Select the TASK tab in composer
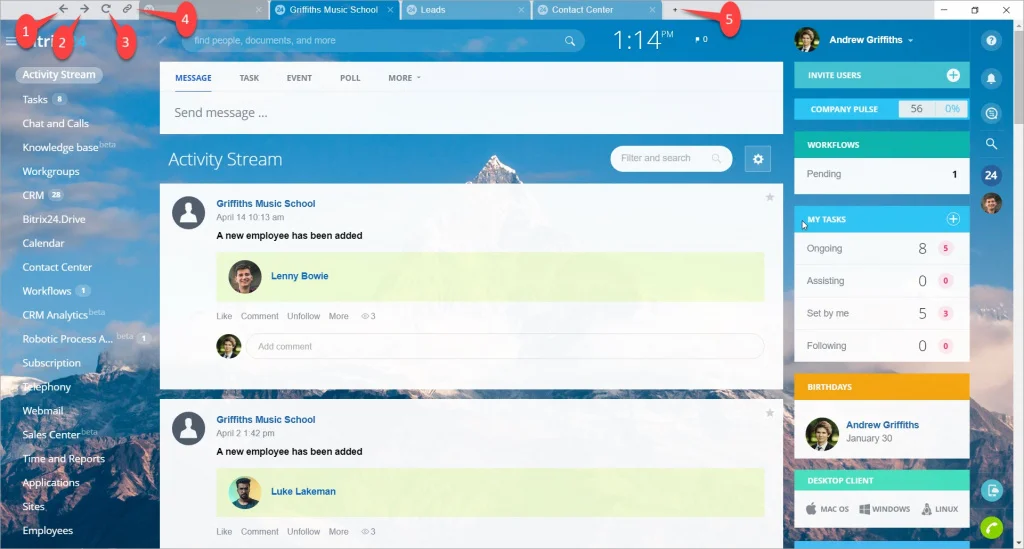The image size is (1024, 549). (249, 78)
